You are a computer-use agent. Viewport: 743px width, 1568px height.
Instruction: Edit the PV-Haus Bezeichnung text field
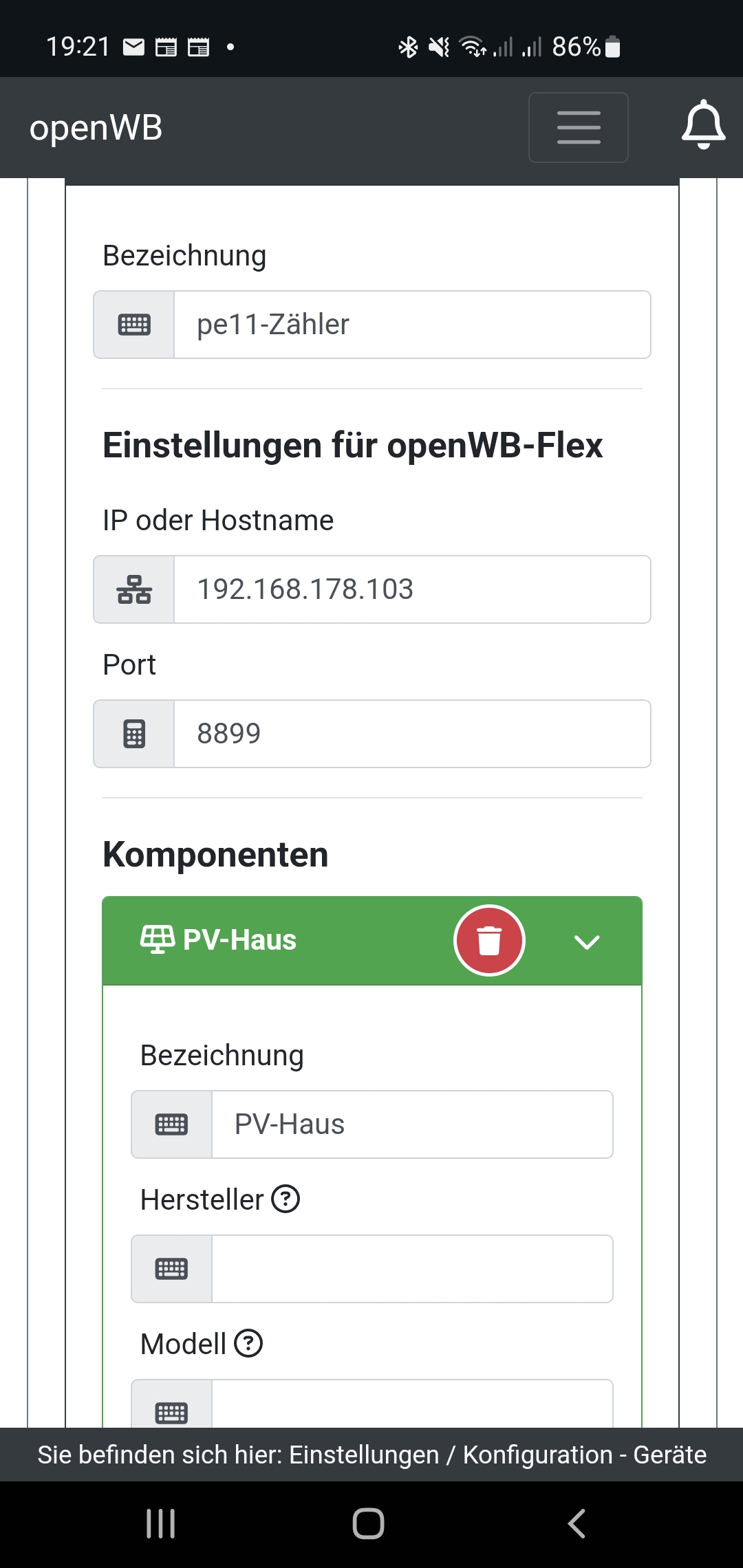coord(411,1124)
